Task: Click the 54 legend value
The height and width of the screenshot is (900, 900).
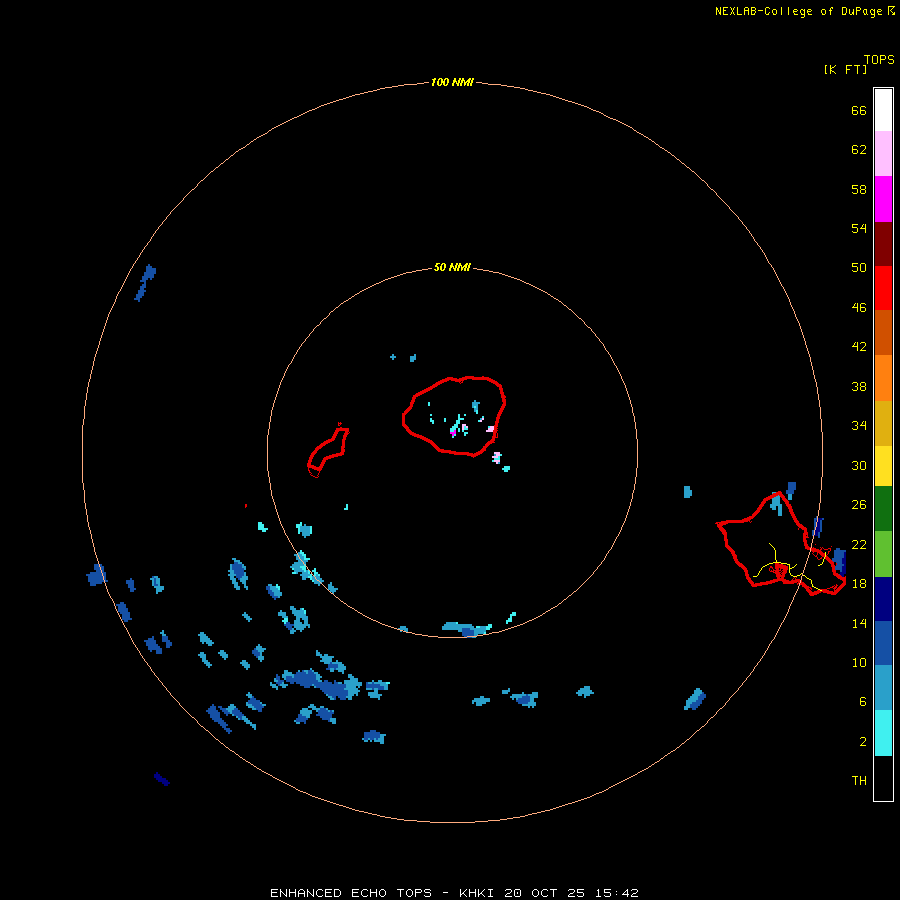Action: coord(859,228)
